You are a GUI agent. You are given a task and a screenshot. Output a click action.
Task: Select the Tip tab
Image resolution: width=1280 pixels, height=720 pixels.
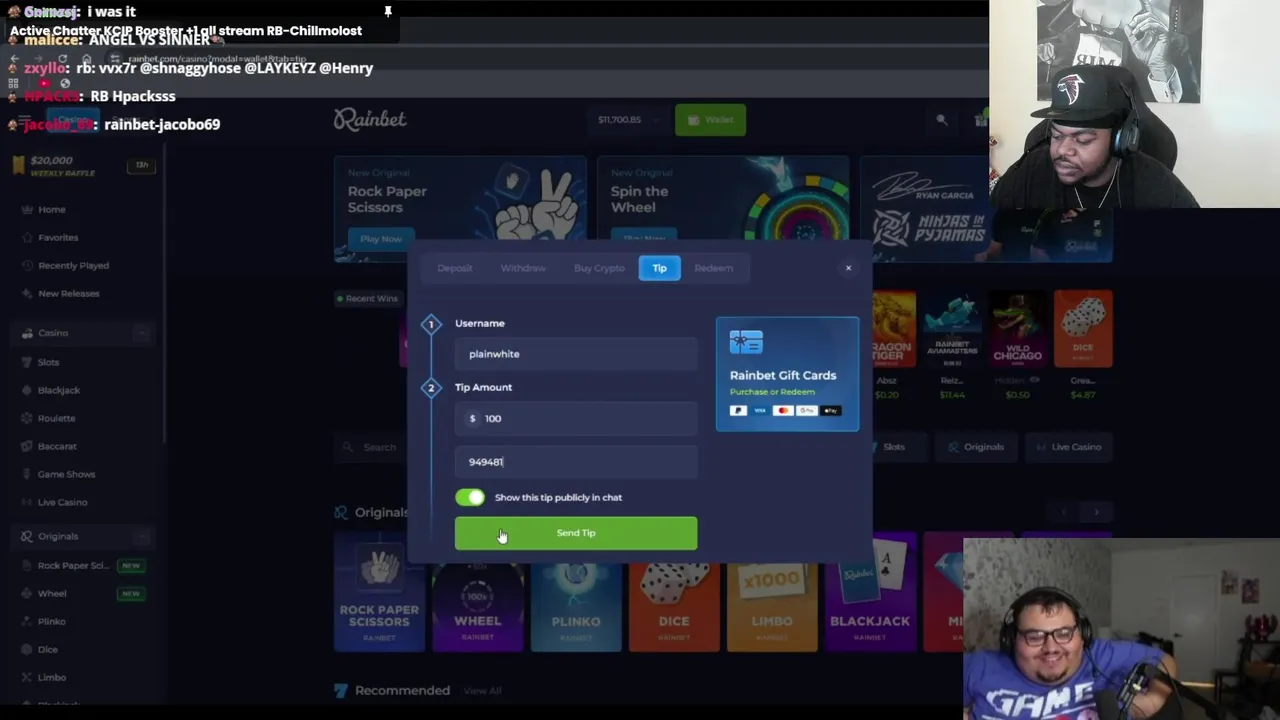click(660, 268)
